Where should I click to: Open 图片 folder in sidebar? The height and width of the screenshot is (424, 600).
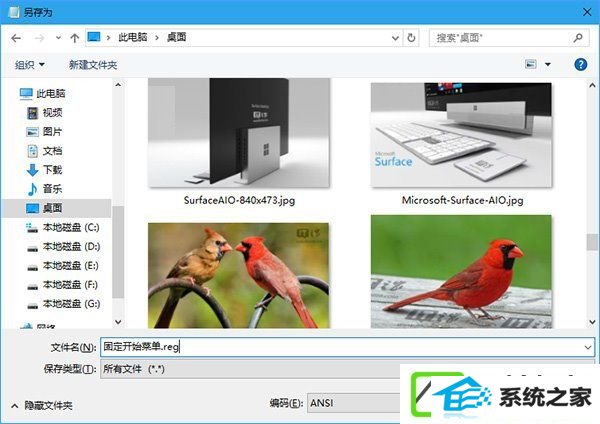pos(52,132)
